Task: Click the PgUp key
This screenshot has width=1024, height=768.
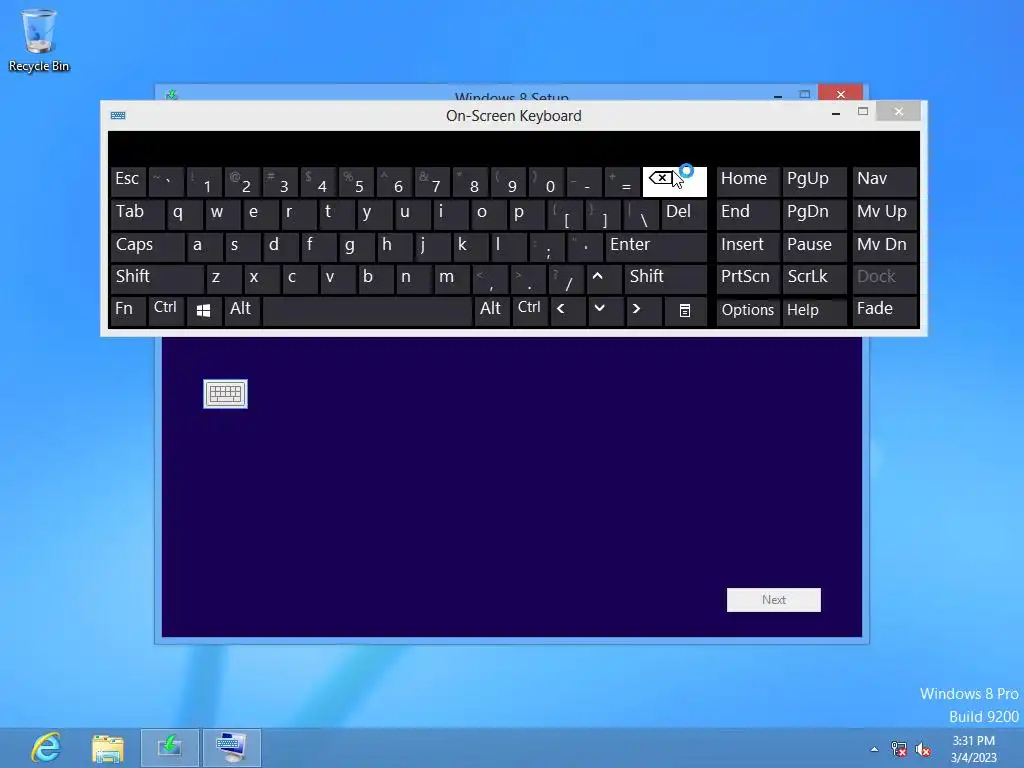Action: click(x=814, y=182)
